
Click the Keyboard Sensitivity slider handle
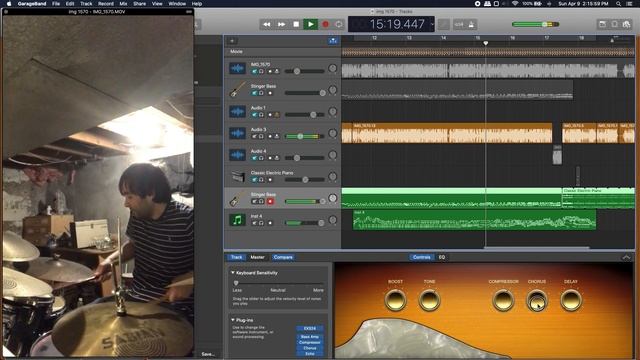236,283
